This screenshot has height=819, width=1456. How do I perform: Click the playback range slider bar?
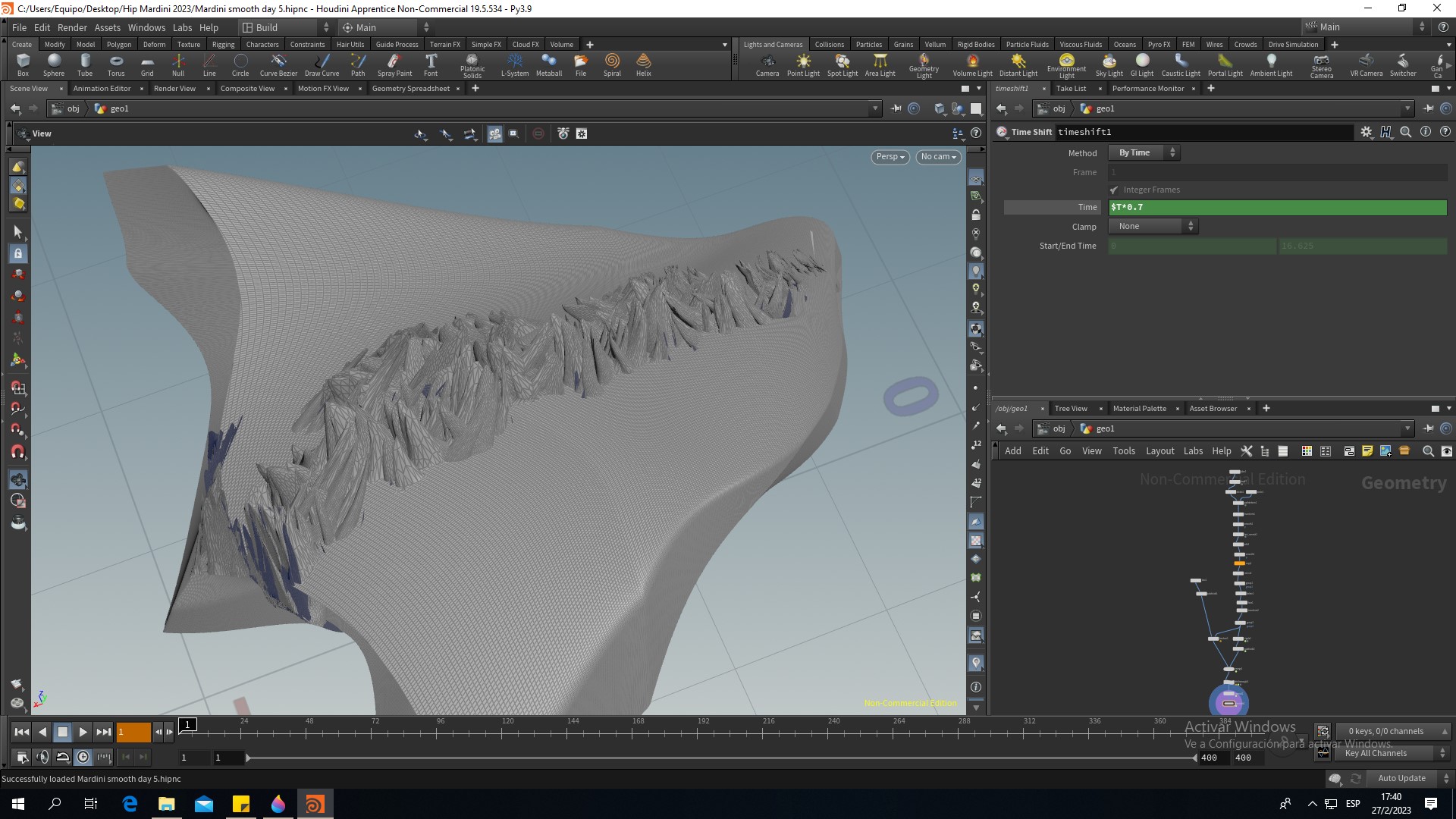point(721,758)
